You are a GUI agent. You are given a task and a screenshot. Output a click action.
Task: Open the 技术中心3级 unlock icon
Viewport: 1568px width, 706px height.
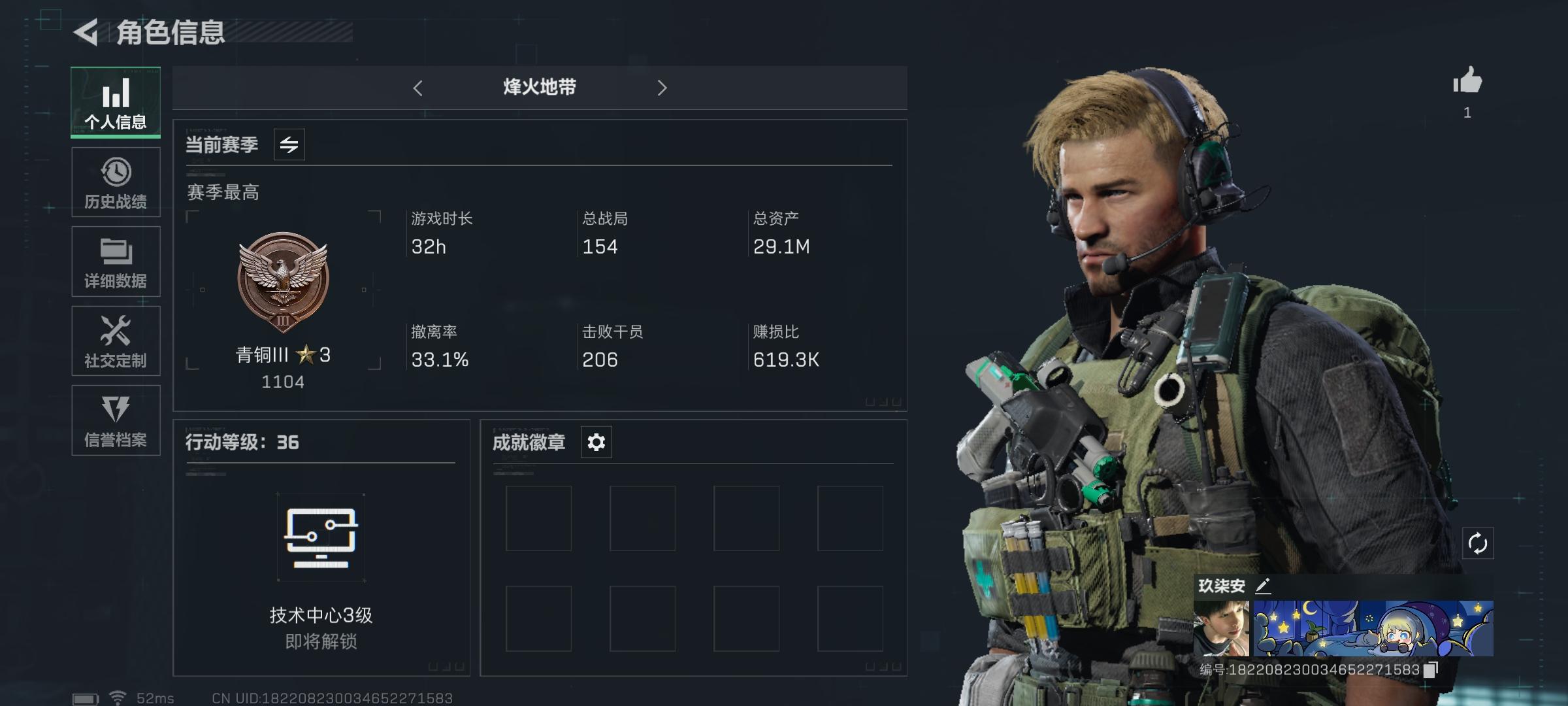click(x=321, y=538)
